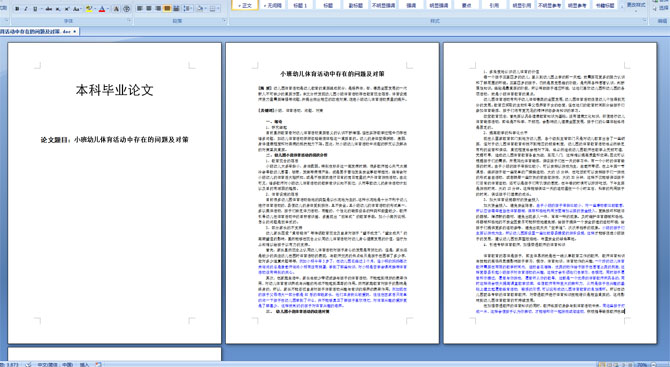
Task: Click the superscript icon
Action: (67, 9)
